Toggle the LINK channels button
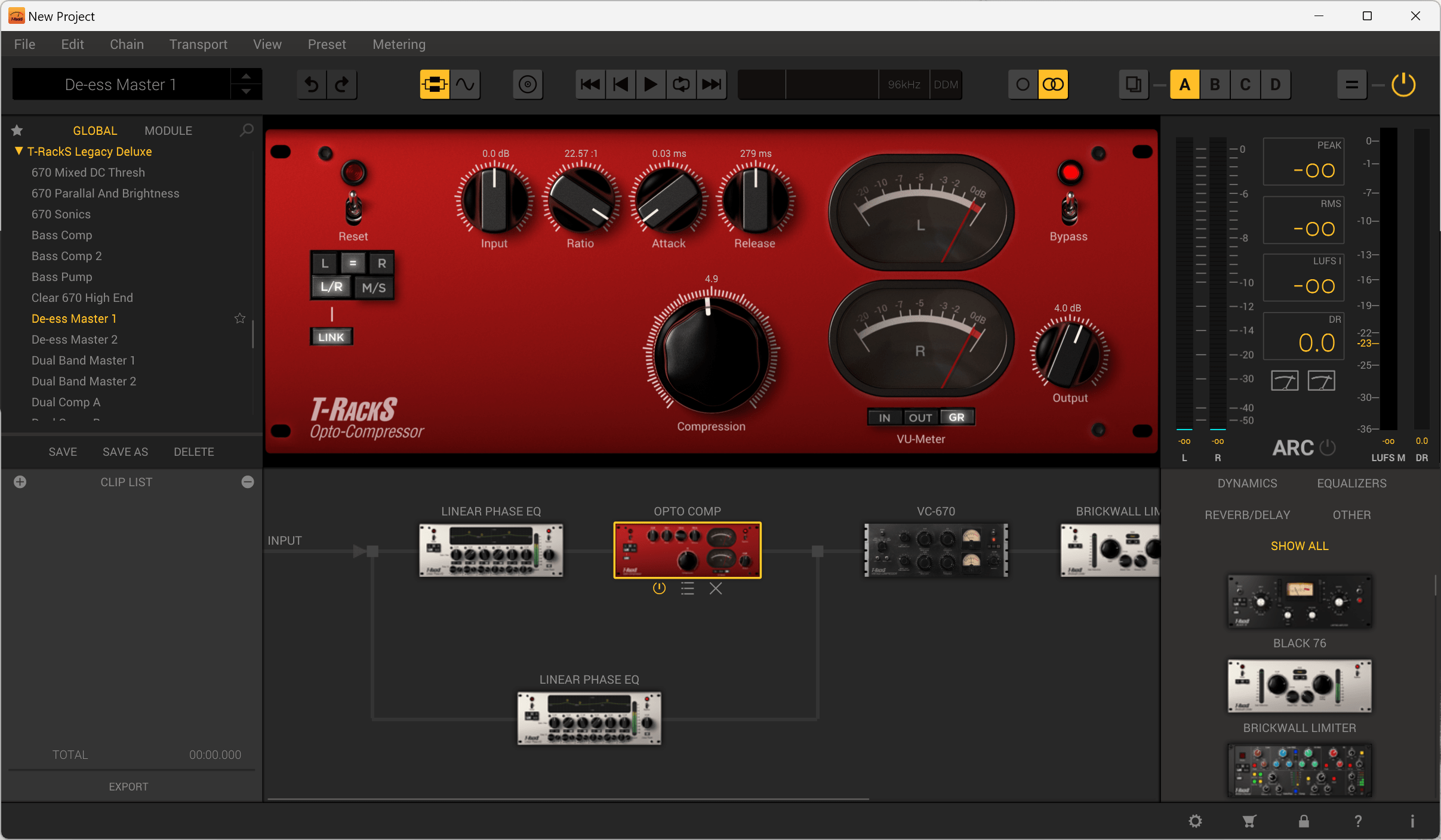The height and width of the screenshot is (840, 1441). (x=331, y=337)
